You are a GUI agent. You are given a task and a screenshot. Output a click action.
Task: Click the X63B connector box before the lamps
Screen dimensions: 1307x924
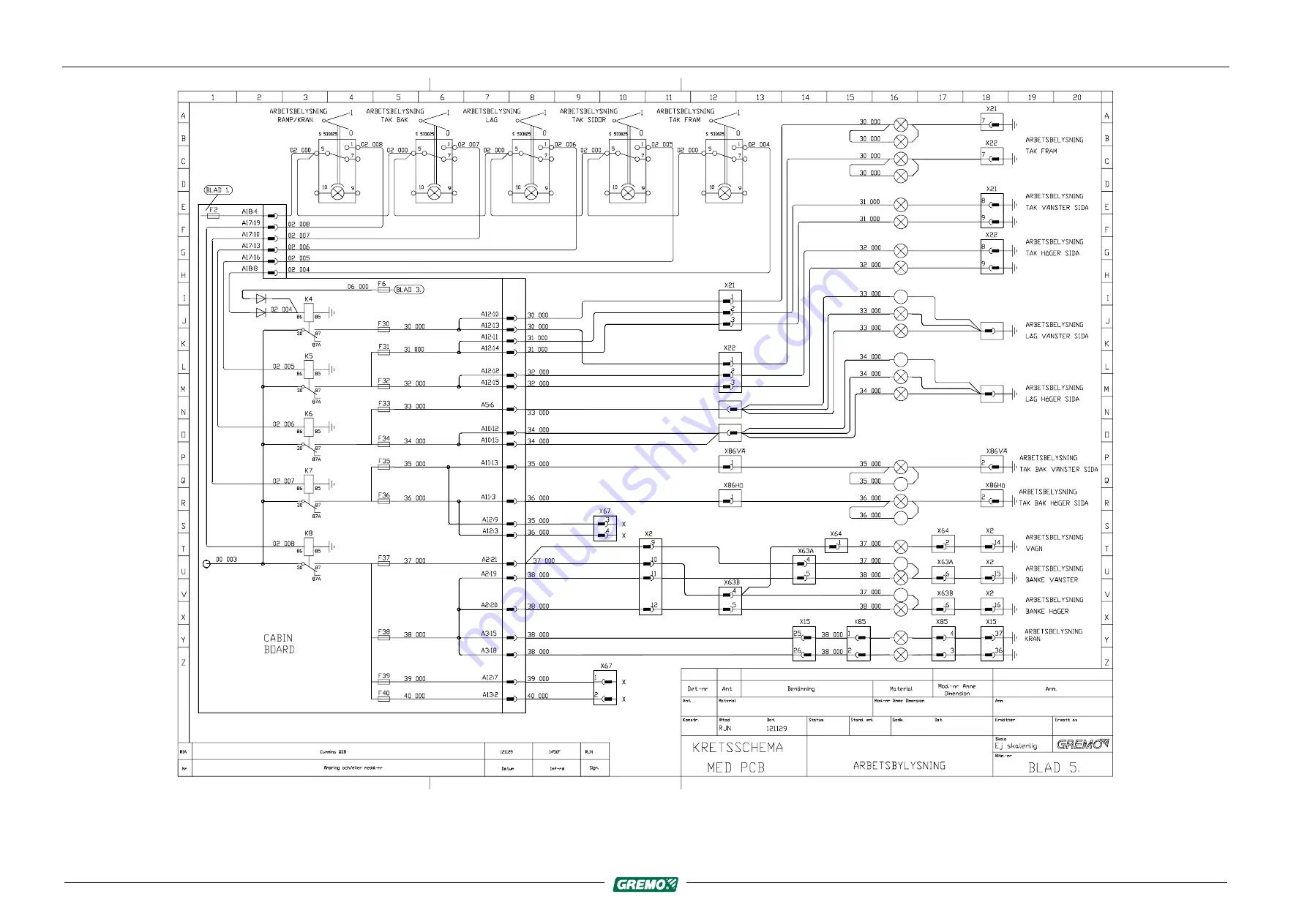point(730,600)
